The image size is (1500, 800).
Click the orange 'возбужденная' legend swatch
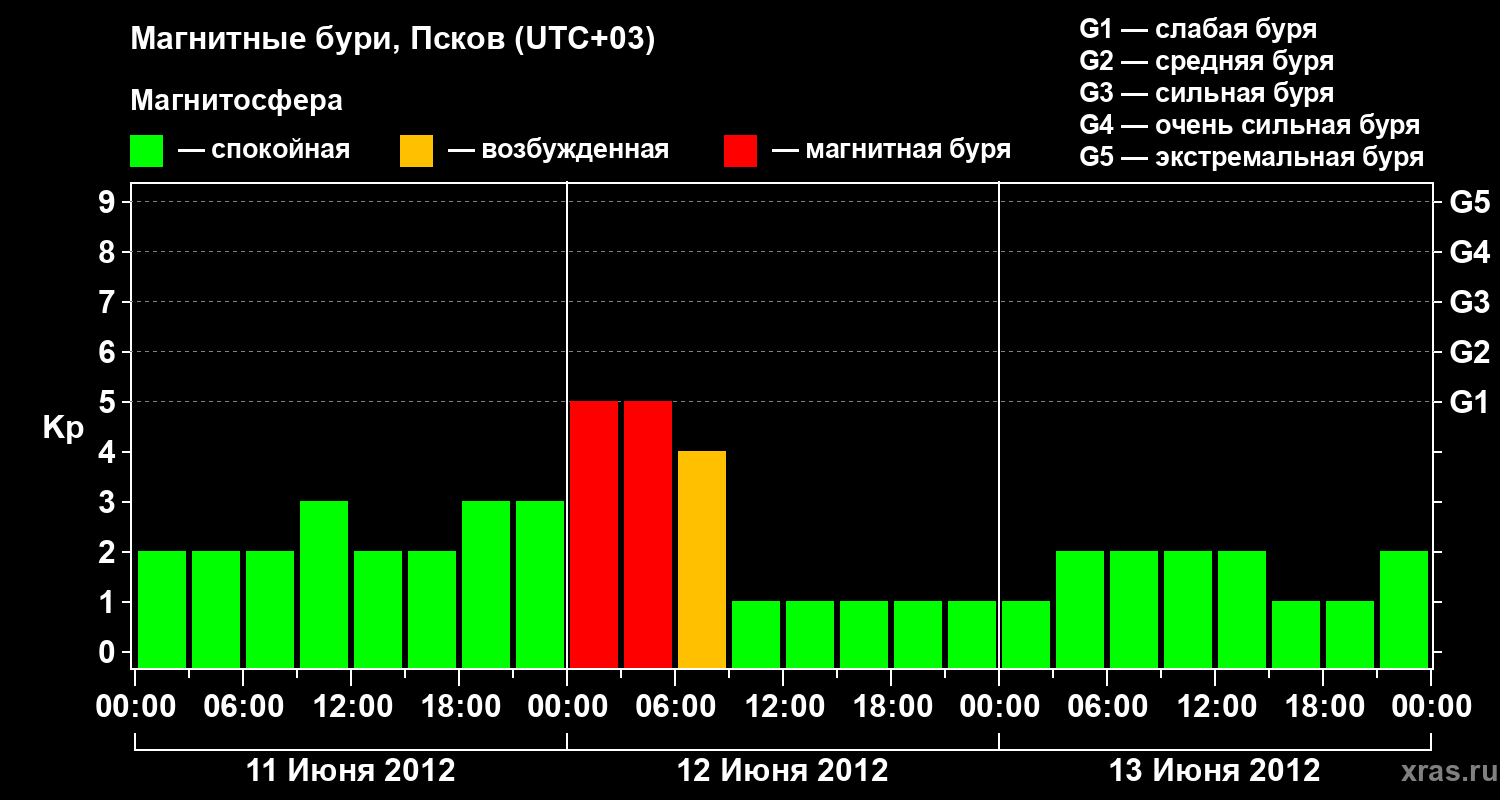pos(417,151)
